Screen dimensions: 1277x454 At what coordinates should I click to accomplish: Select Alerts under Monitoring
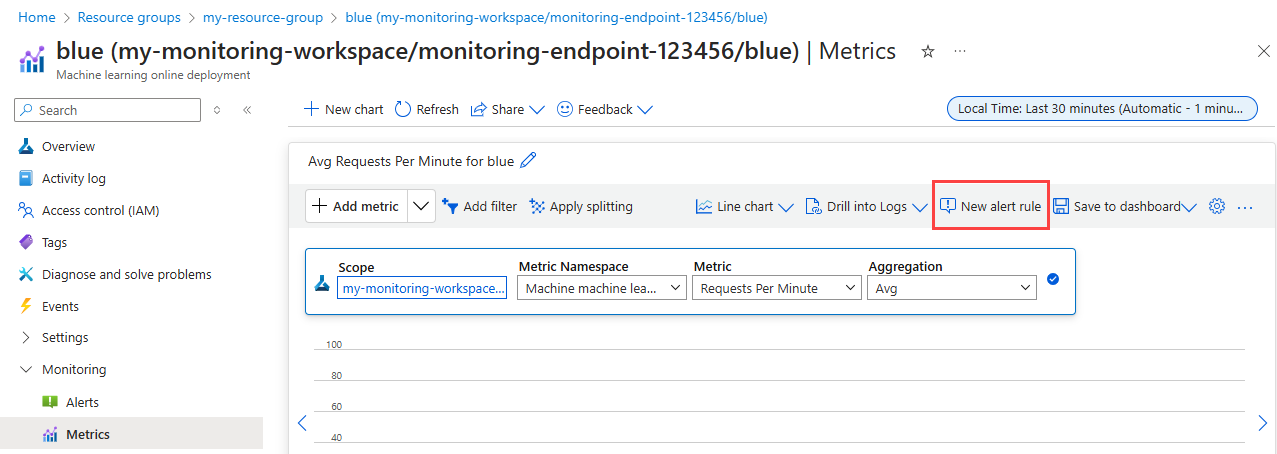tap(82, 402)
